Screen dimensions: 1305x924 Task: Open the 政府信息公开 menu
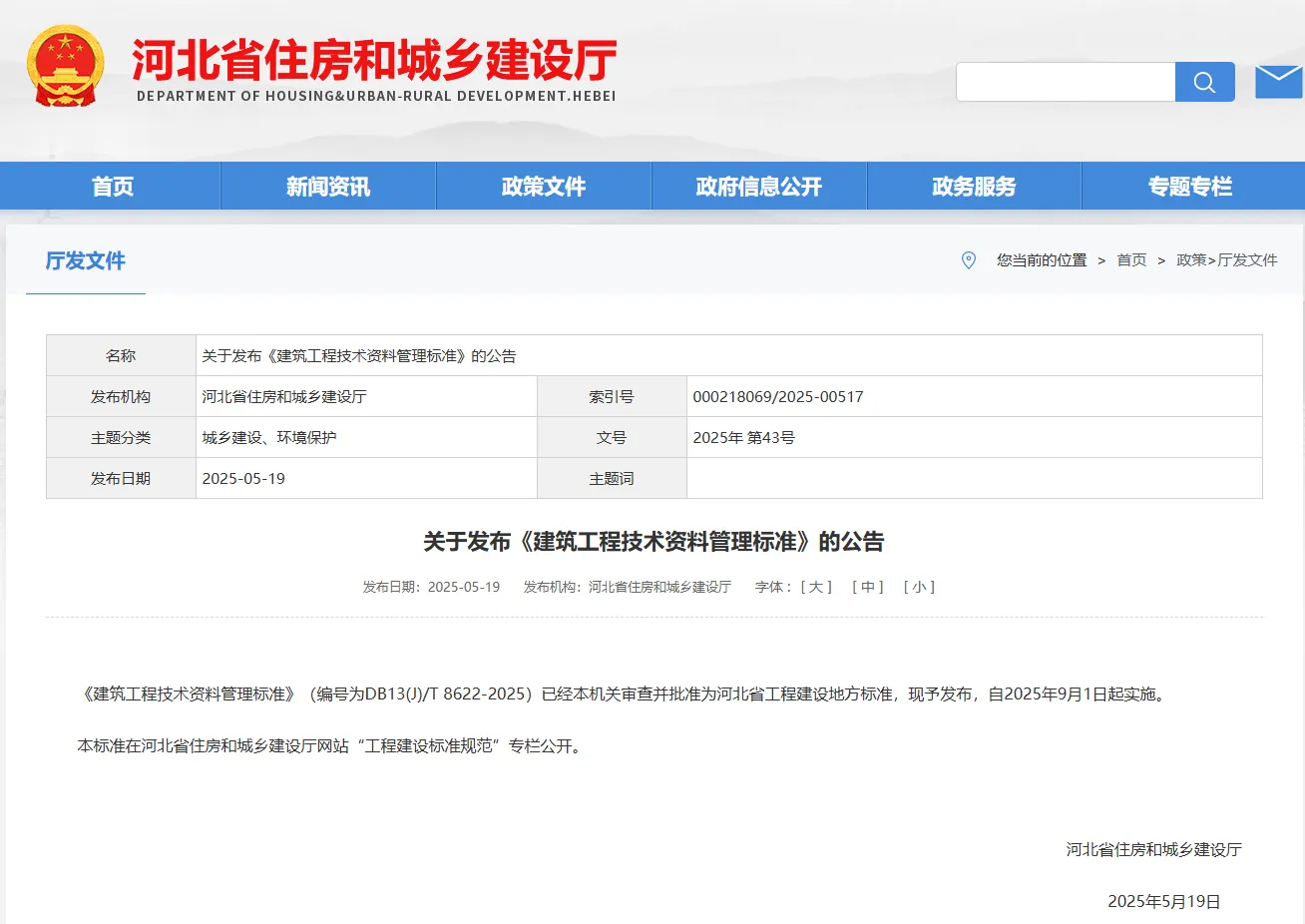coord(758,186)
